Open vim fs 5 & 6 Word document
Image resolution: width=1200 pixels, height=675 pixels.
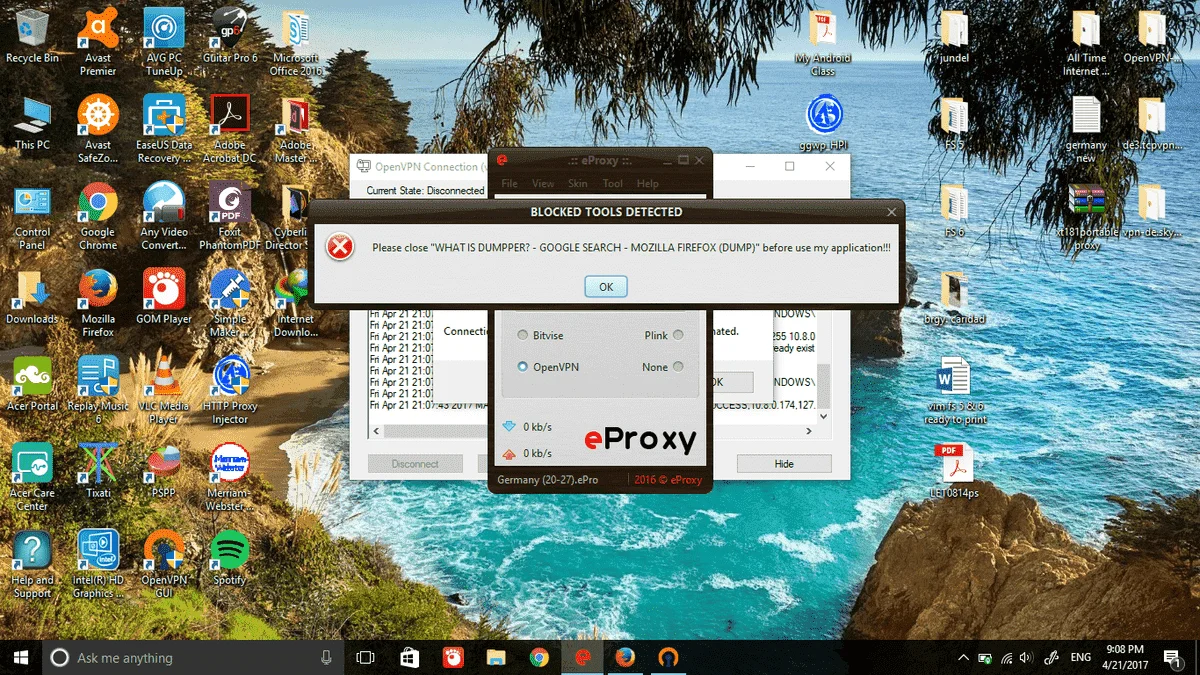954,391
